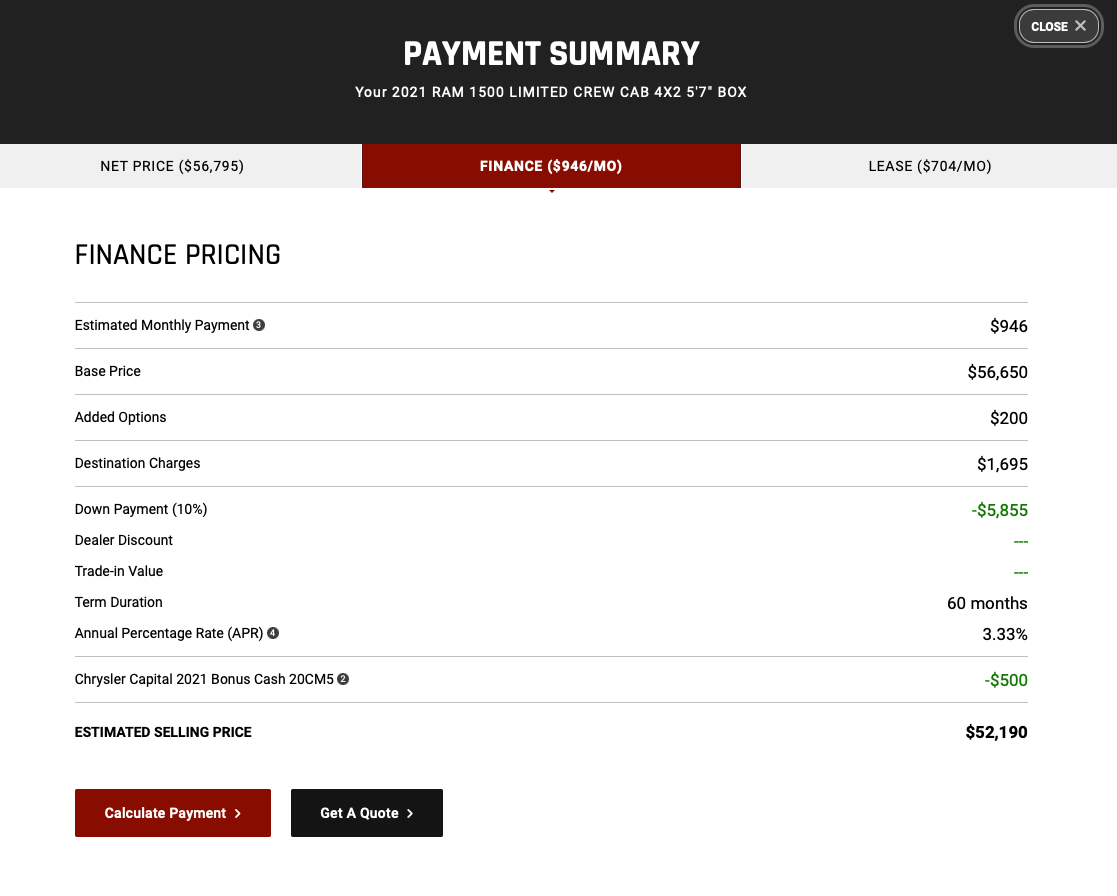Click the Estimated Monthly Payment label
The height and width of the screenshot is (896, 1117).
pyautogui.click(x=162, y=325)
